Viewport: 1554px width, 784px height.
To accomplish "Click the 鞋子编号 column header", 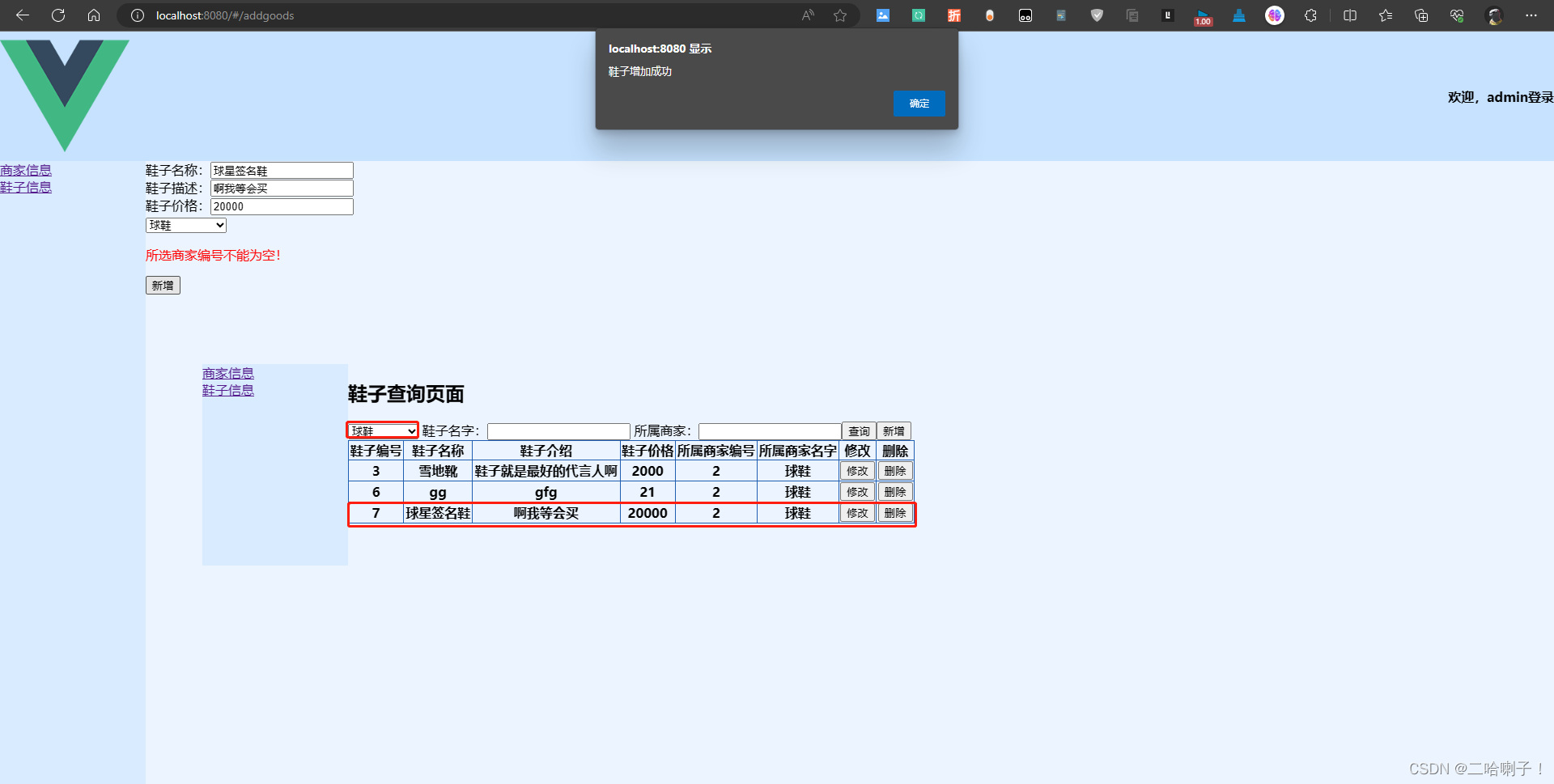I will pos(376,451).
